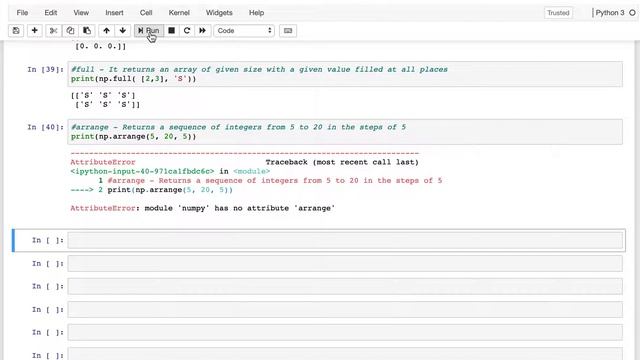Click the [0. 0. 0.]] output line
The image size is (640, 360).
100,46
